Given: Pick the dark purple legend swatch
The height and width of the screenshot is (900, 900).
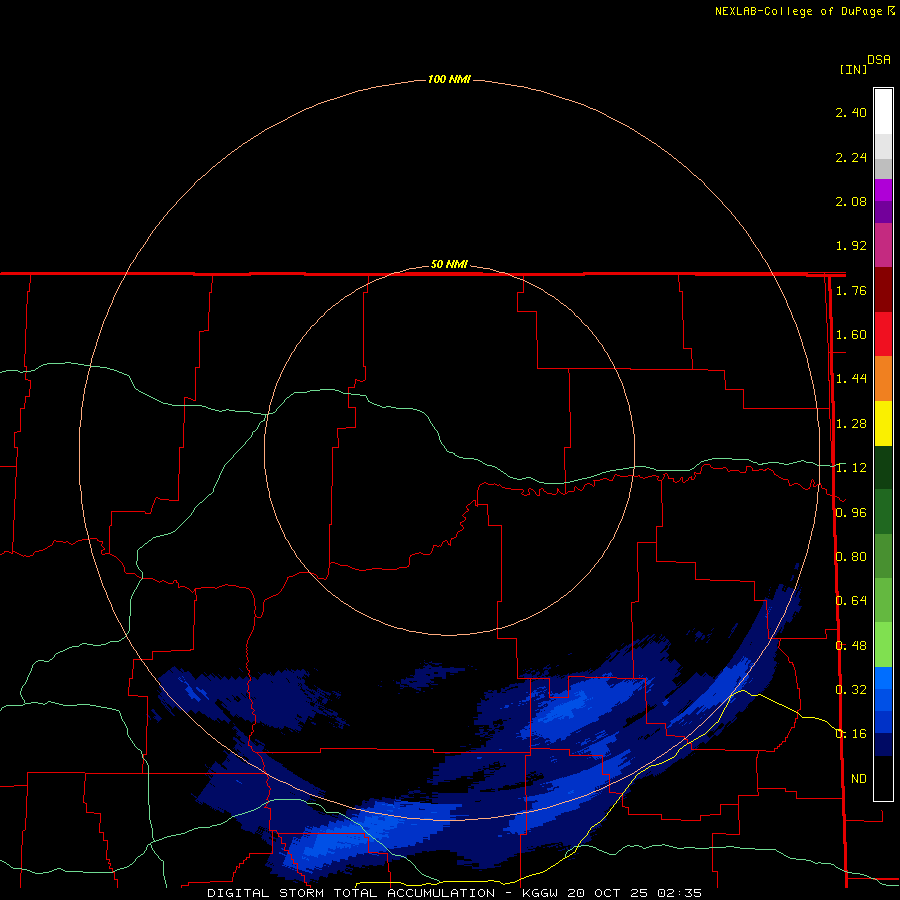Looking at the screenshot, I should (x=883, y=212).
